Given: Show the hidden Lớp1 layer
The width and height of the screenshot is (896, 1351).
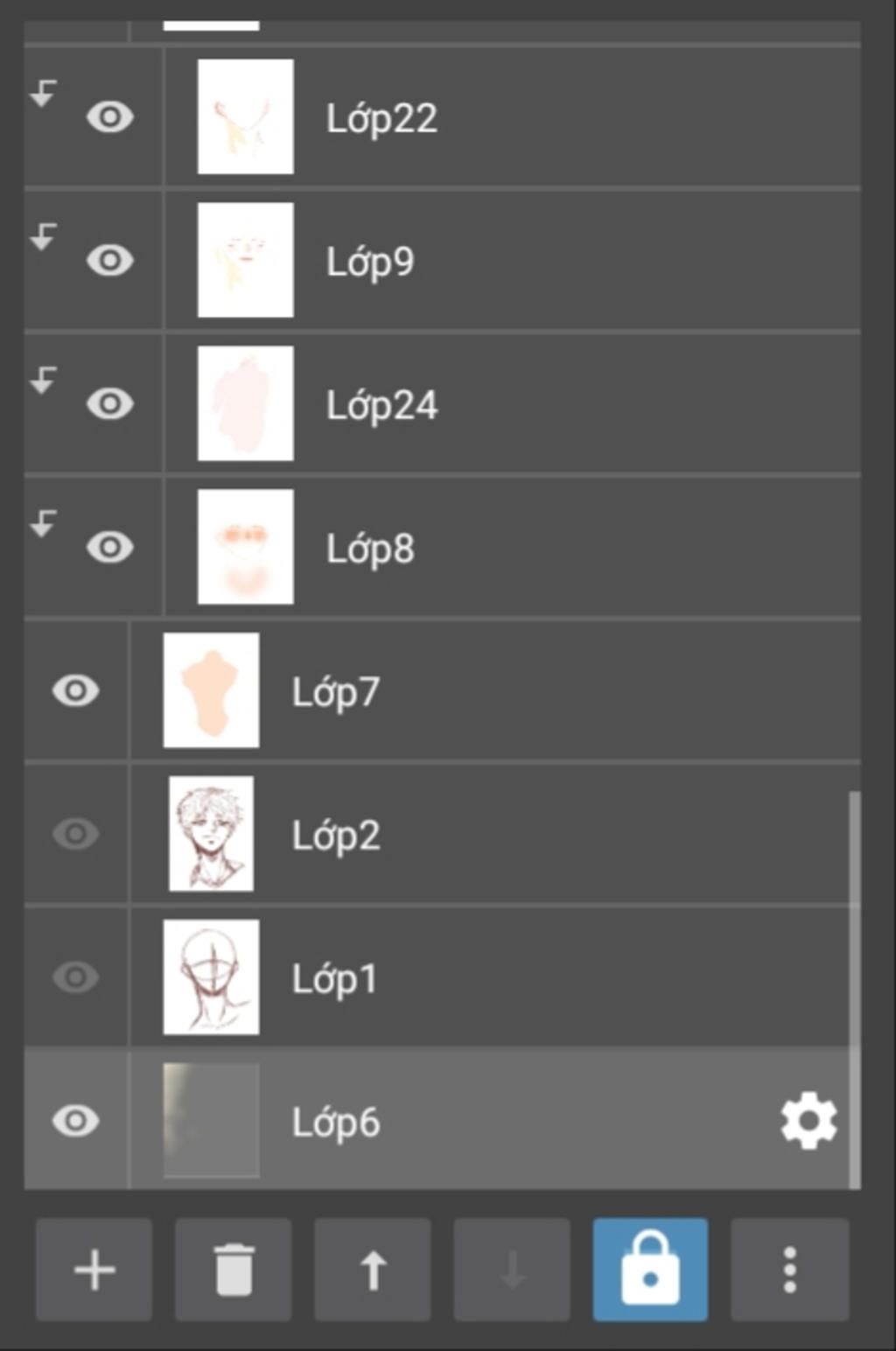Looking at the screenshot, I should (x=76, y=977).
